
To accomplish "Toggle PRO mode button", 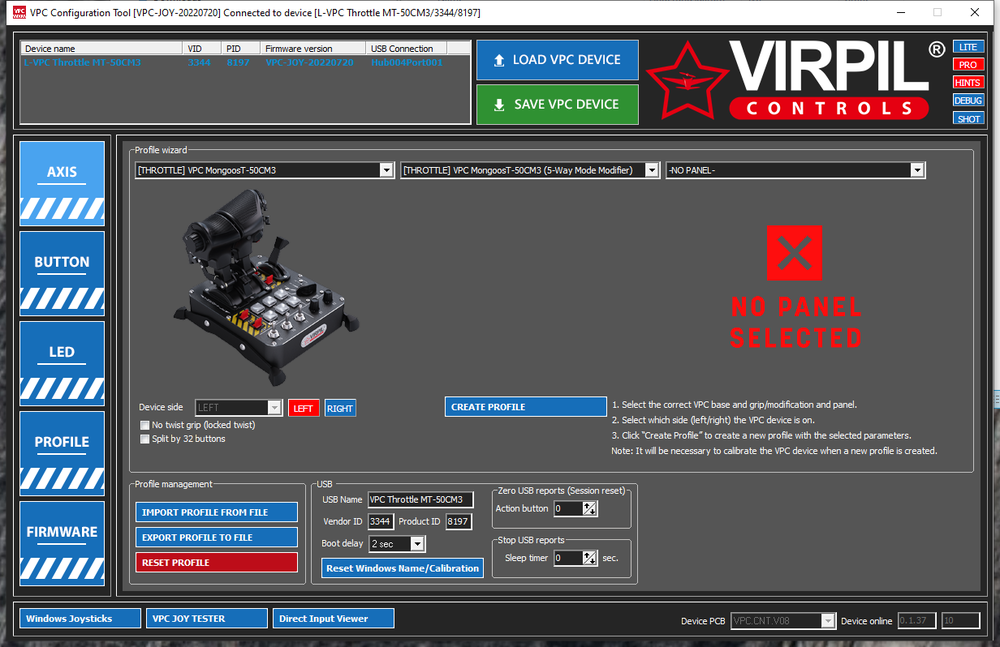I will pyautogui.click(x=968, y=64).
